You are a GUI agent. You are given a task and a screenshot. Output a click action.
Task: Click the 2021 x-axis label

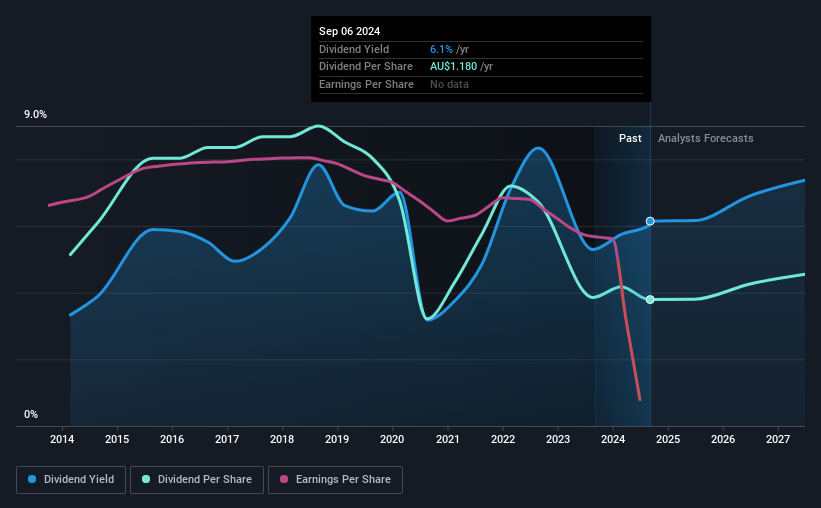coord(448,439)
